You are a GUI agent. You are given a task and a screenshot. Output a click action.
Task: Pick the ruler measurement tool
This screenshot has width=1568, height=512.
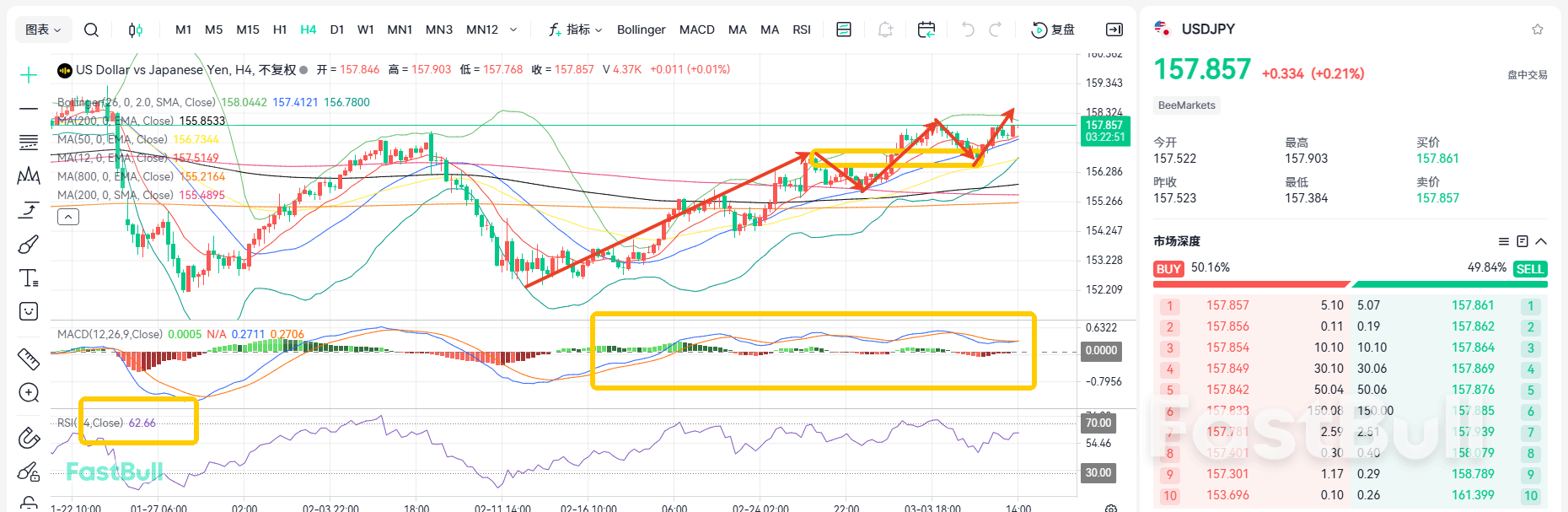[29, 359]
